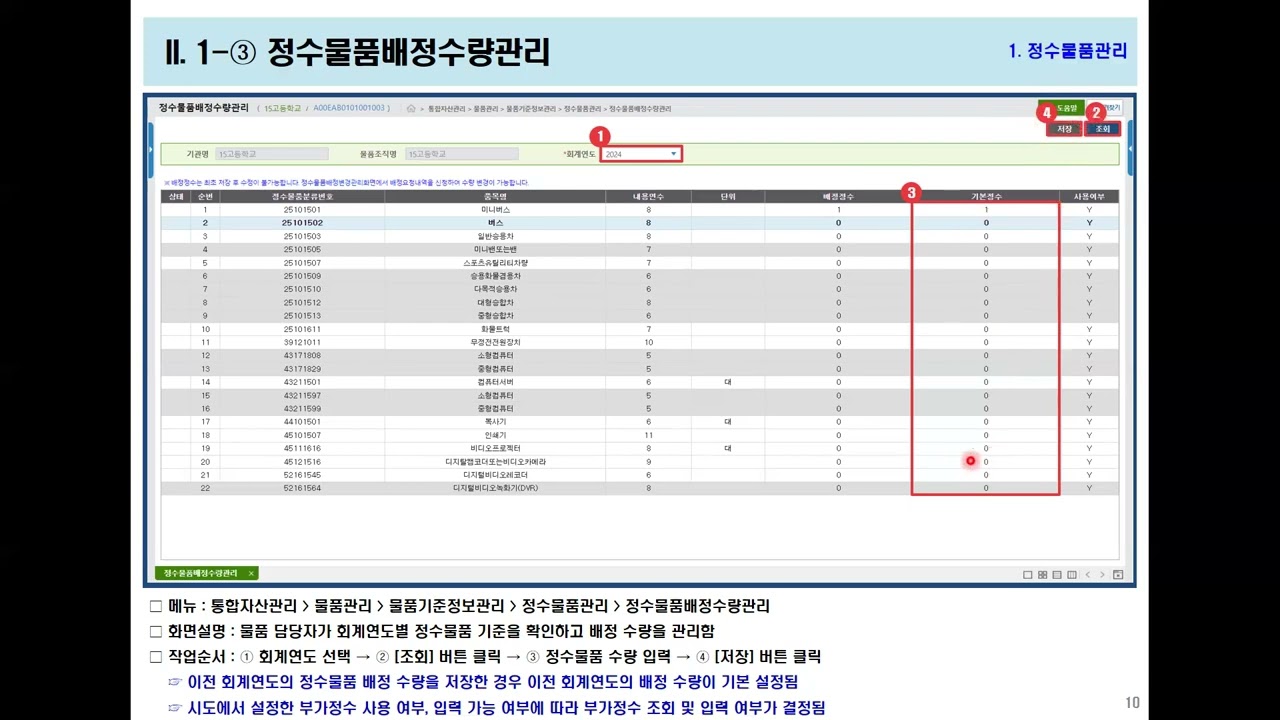Click 물품기준정보관리 in the breadcrumb
Viewport: 1280px width, 720px height.
click(531, 108)
